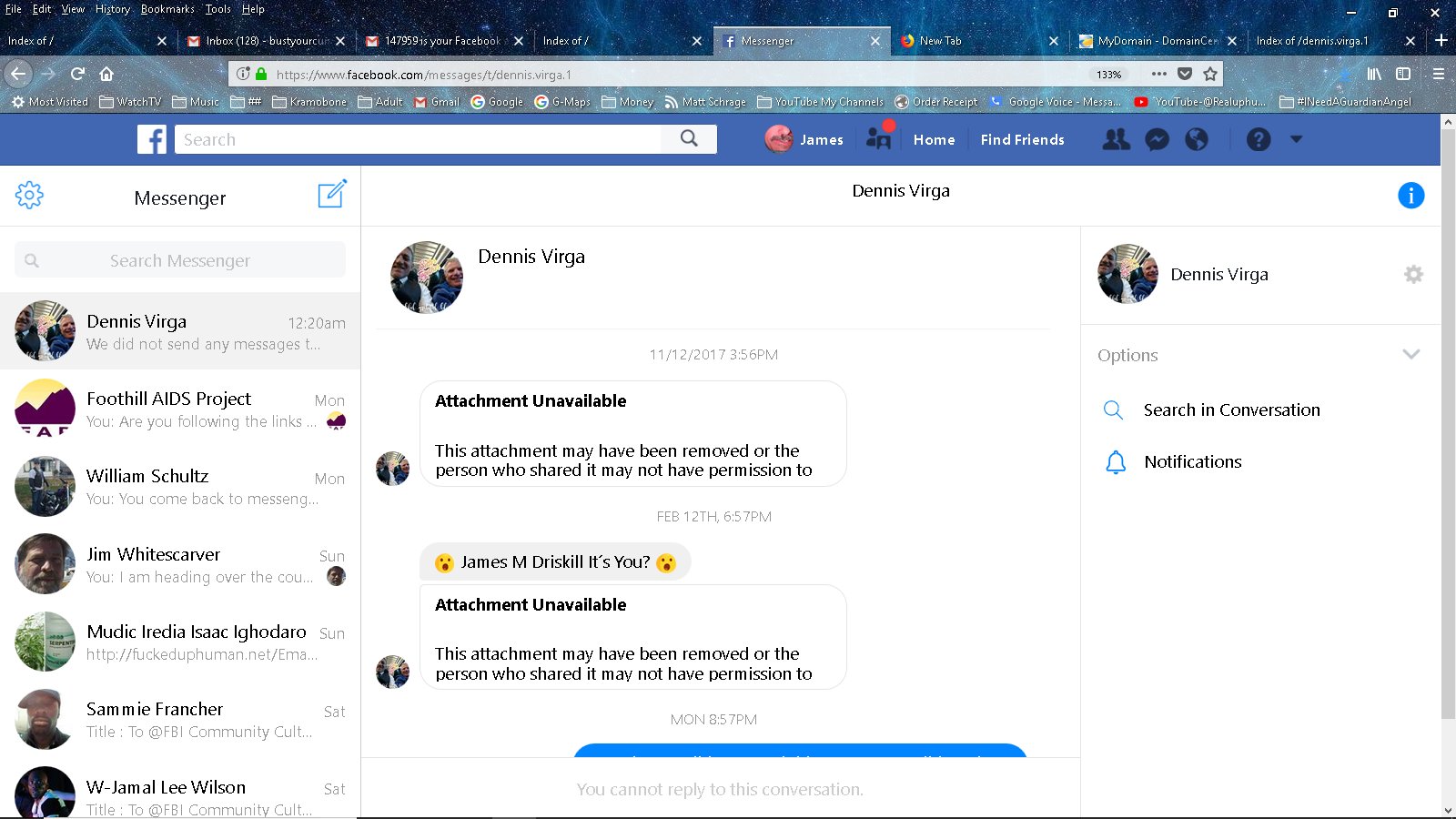Image resolution: width=1456 pixels, height=819 pixels.
Task: Click Notifications option in side panel
Action: pos(1193,462)
